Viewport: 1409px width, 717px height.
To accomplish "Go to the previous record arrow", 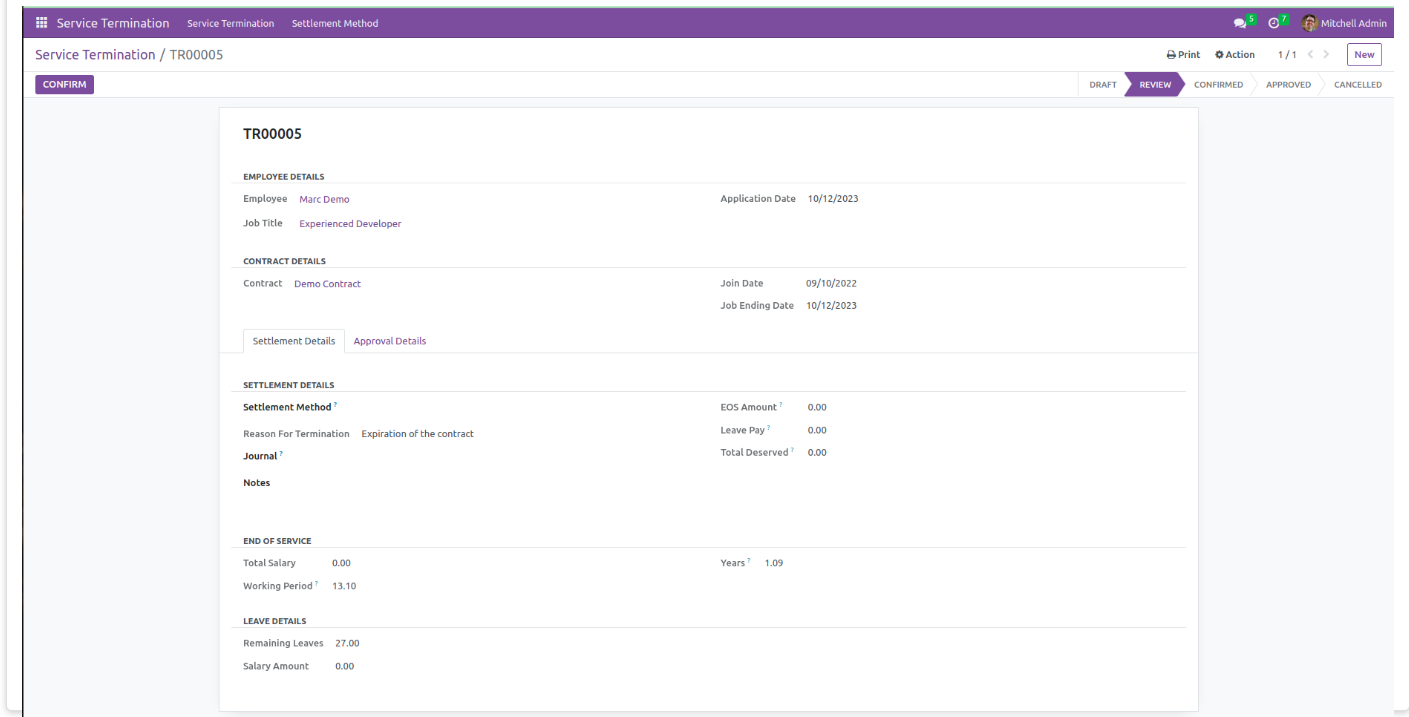I will point(1310,55).
